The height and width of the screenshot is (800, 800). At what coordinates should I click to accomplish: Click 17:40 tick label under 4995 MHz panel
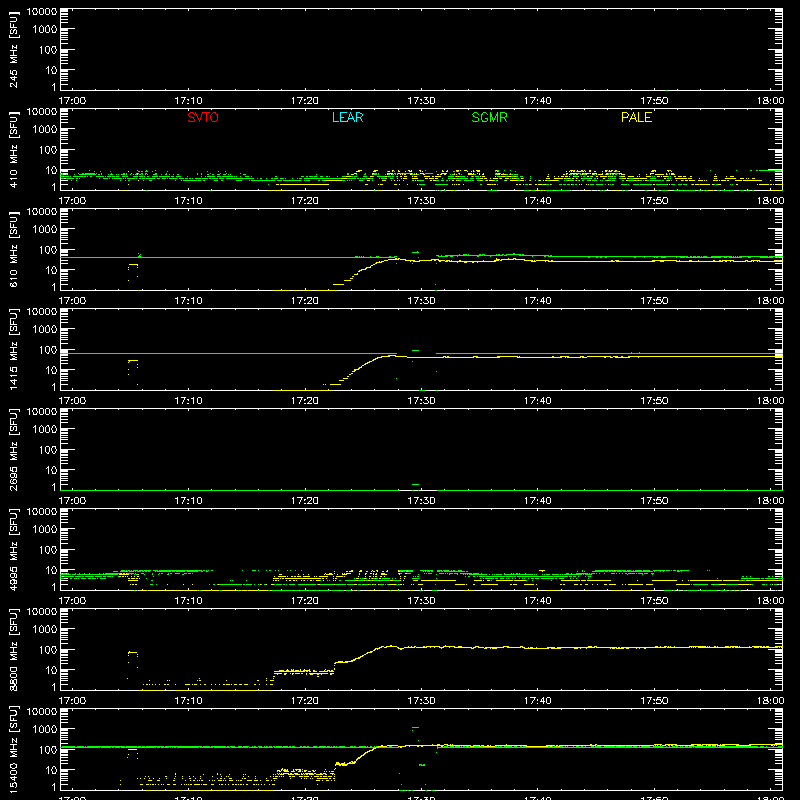(538, 601)
